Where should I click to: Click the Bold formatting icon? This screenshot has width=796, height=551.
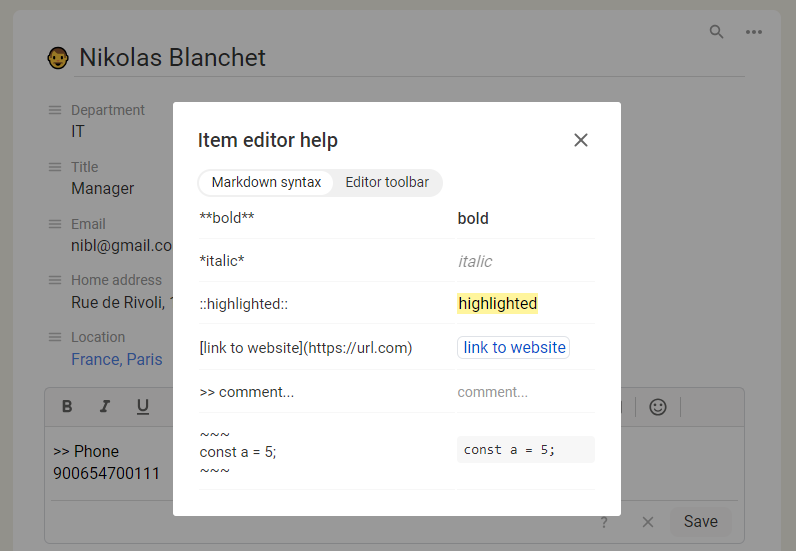(67, 406)
